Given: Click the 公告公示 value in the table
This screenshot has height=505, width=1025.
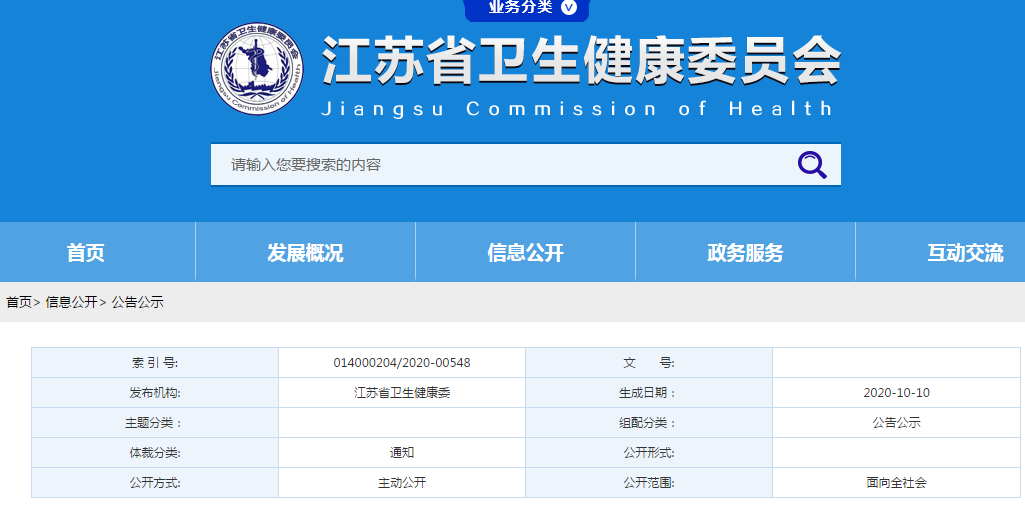Looking at the screenshot, I should click(896, 423).
